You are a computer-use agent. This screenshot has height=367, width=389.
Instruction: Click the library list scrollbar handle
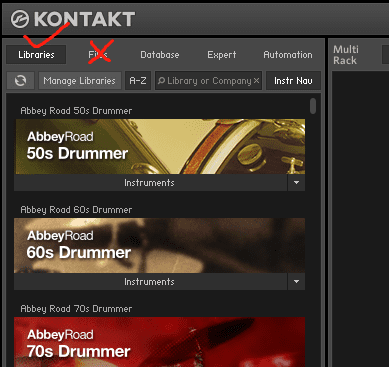(313, 106)
